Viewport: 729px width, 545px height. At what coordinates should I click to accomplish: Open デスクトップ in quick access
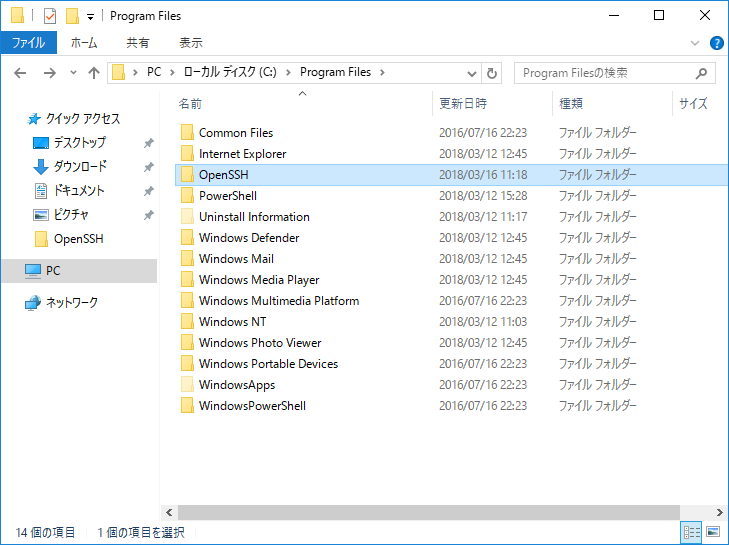(80, 142)
